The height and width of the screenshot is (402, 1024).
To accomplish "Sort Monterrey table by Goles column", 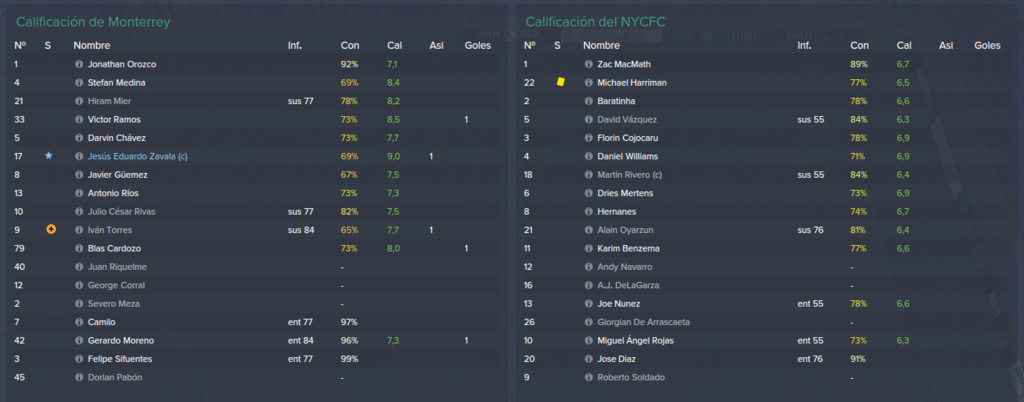I will pyautogui.click(x=477, y=46).
